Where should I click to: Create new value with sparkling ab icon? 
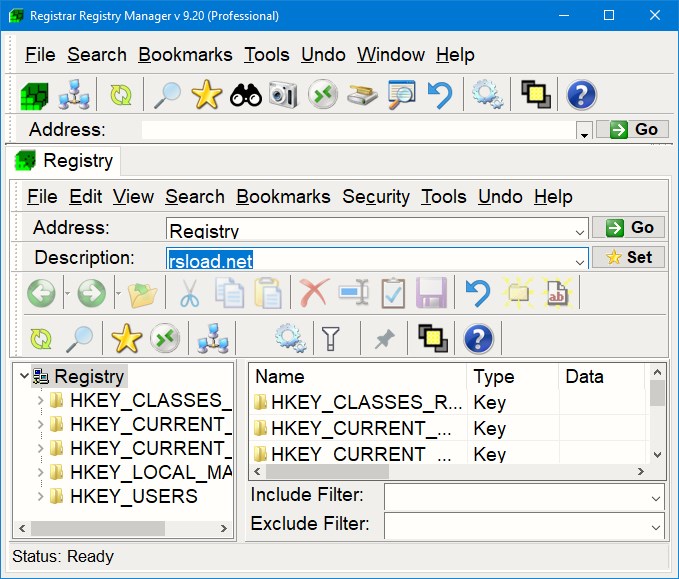coord(556,293)
